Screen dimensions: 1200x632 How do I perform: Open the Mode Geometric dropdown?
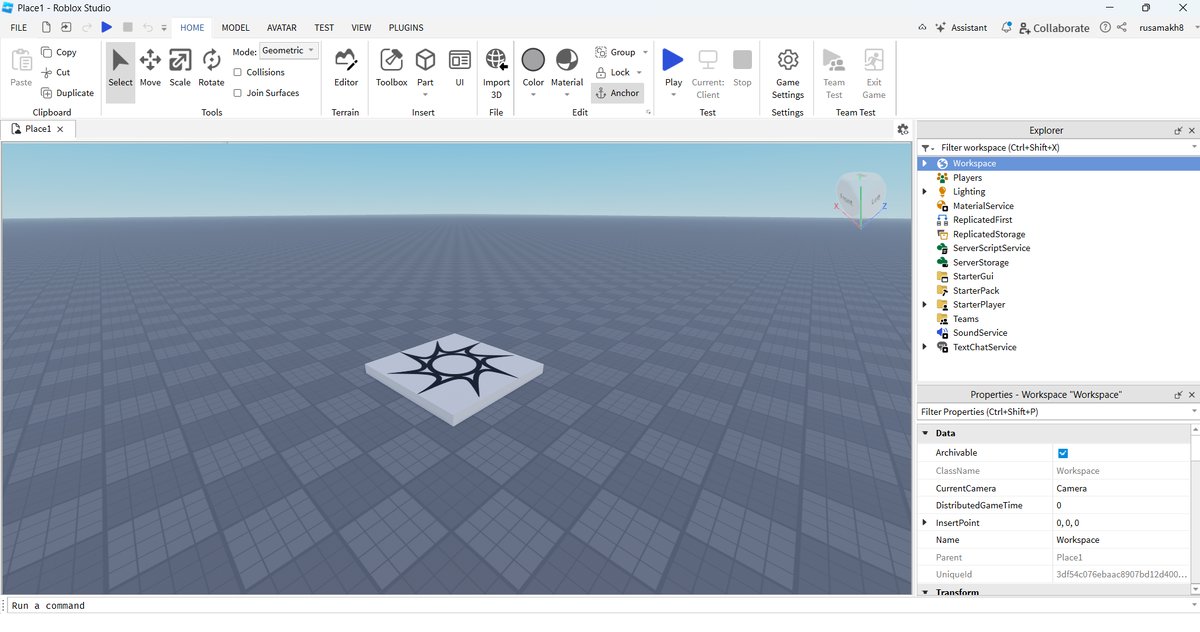(x=288, y=50)
